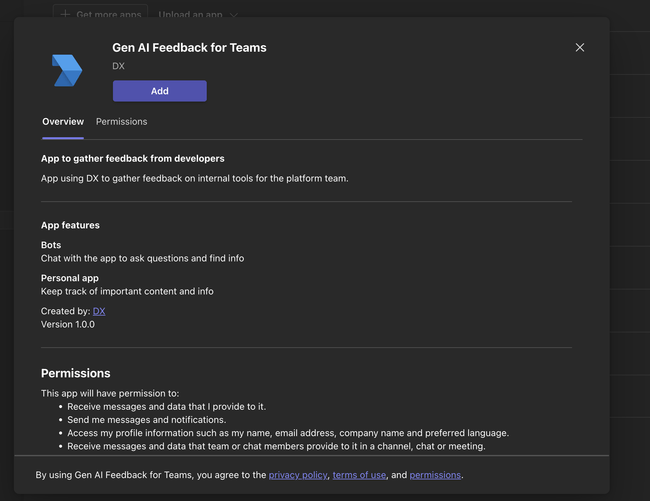
Task: Click the App to gather feedback heading
Action: [132, 158]
